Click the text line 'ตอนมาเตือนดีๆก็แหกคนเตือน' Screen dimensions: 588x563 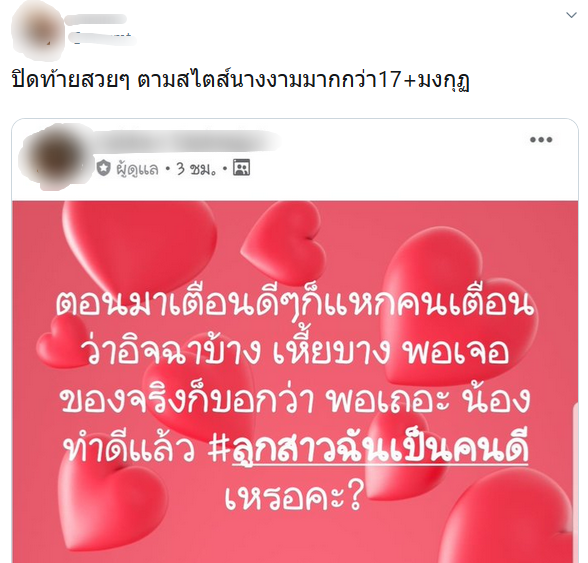294,304
